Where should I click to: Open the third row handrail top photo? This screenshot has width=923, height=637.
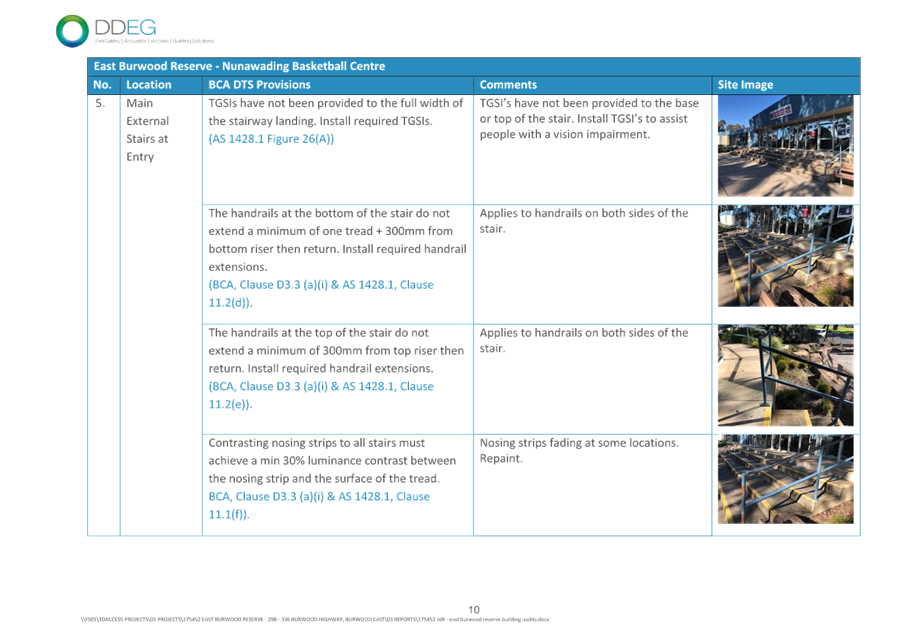[x=785, y=376]
